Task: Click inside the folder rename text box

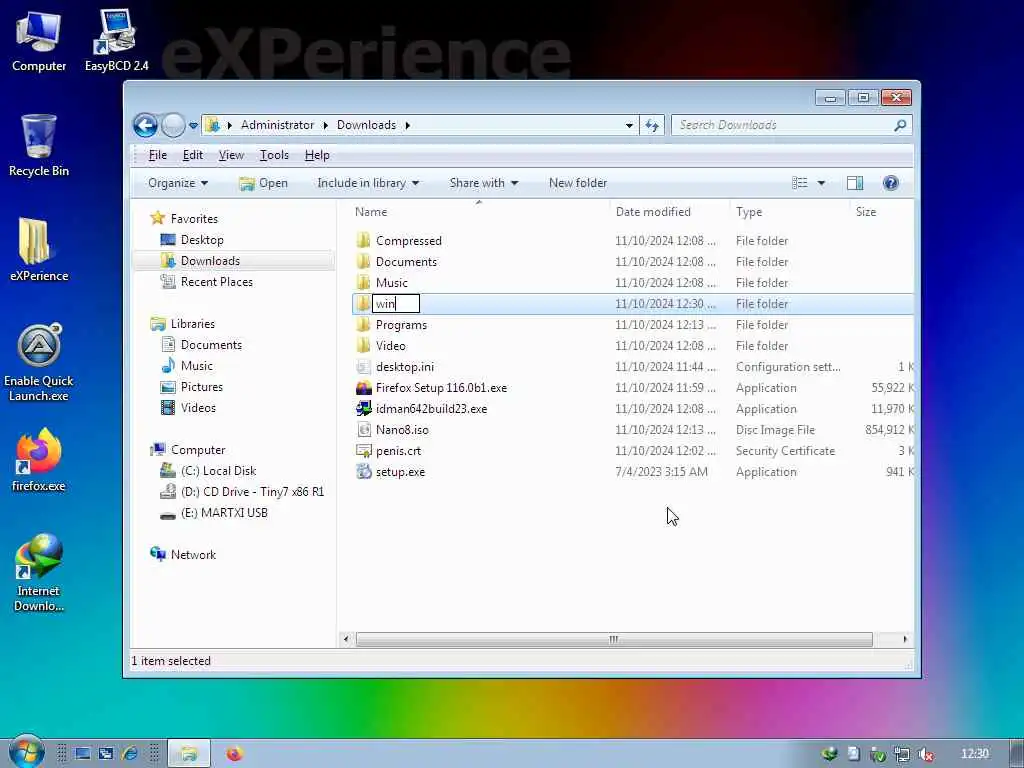Action: [x=396, y=304]
